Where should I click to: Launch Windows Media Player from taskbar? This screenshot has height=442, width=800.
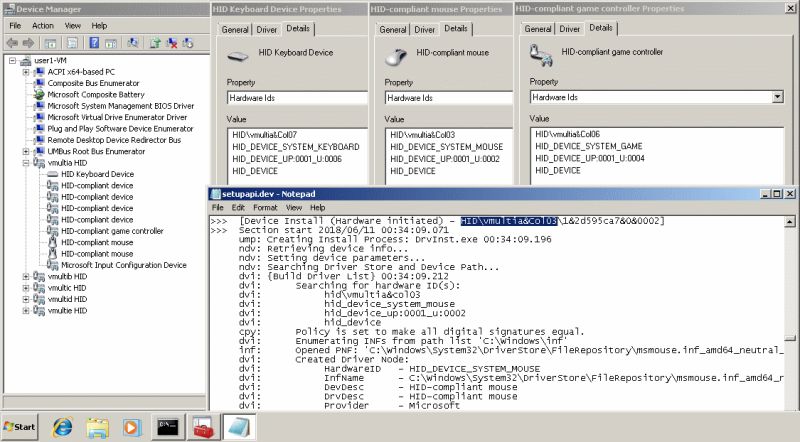click(131, 427)
